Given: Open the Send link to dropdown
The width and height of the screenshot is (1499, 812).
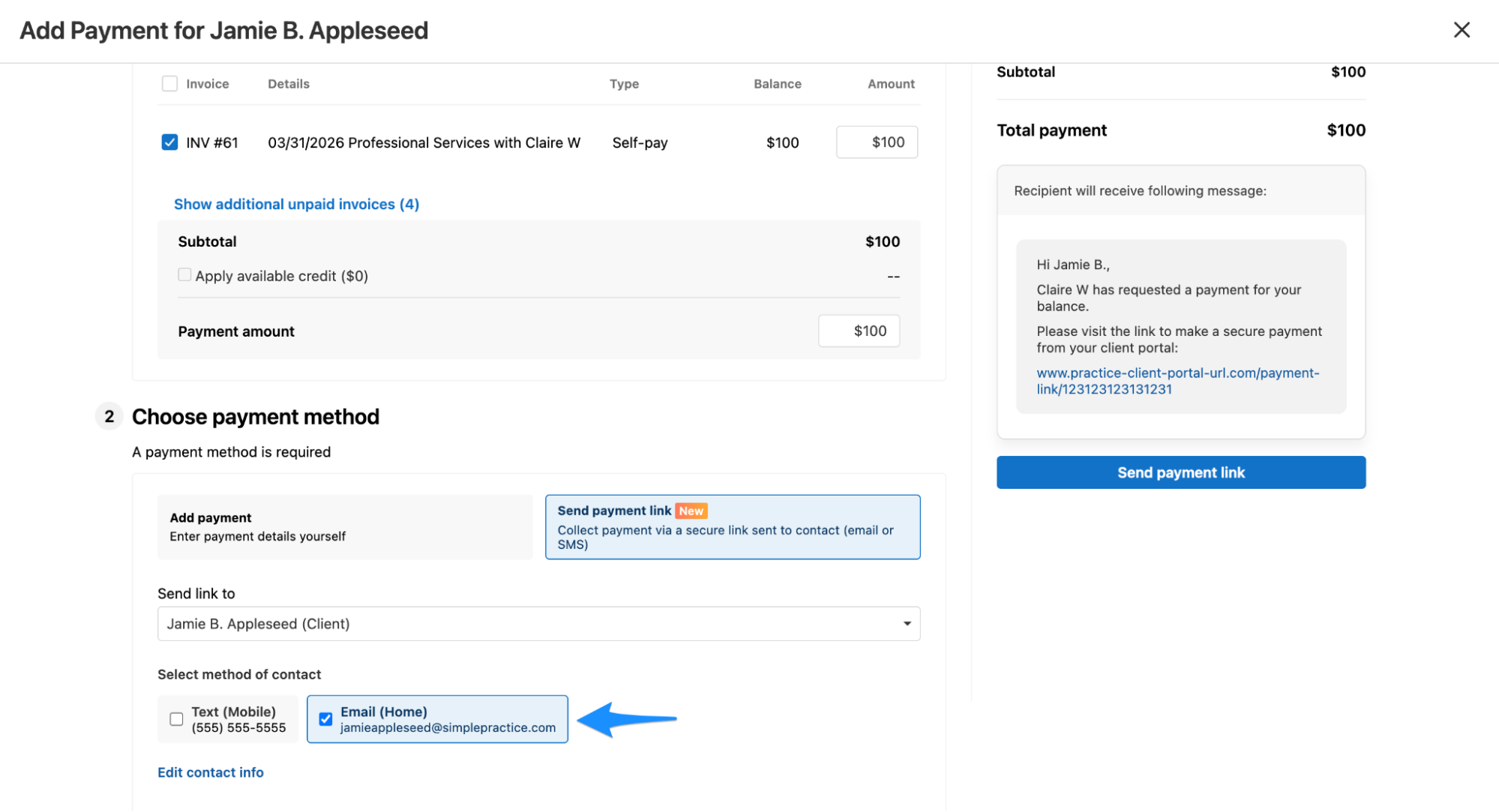Looking at the screenshot, I should pos(538,624).
